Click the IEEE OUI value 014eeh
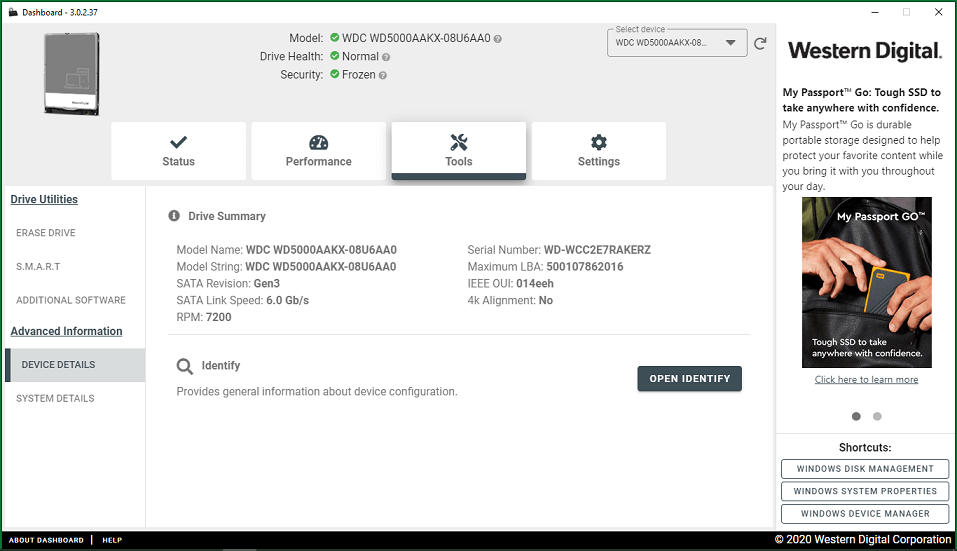The height and width of the screenshot is (551, 957). (535, 284)
